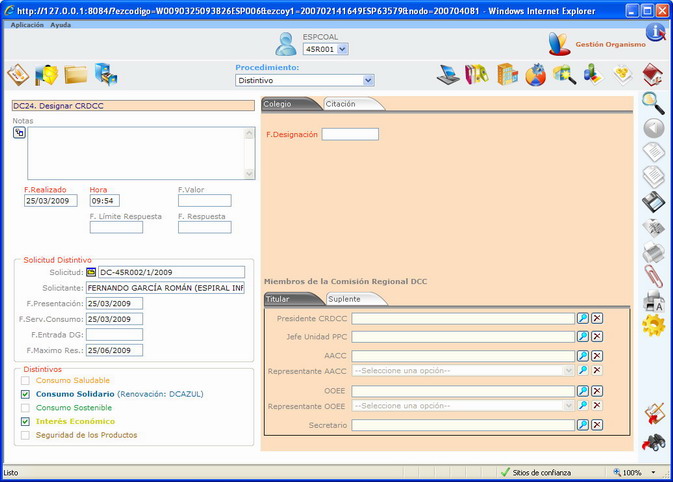
Task: Click the Sitios de confianza status entry
Action: pyautogui.click(x=536, y=473)
